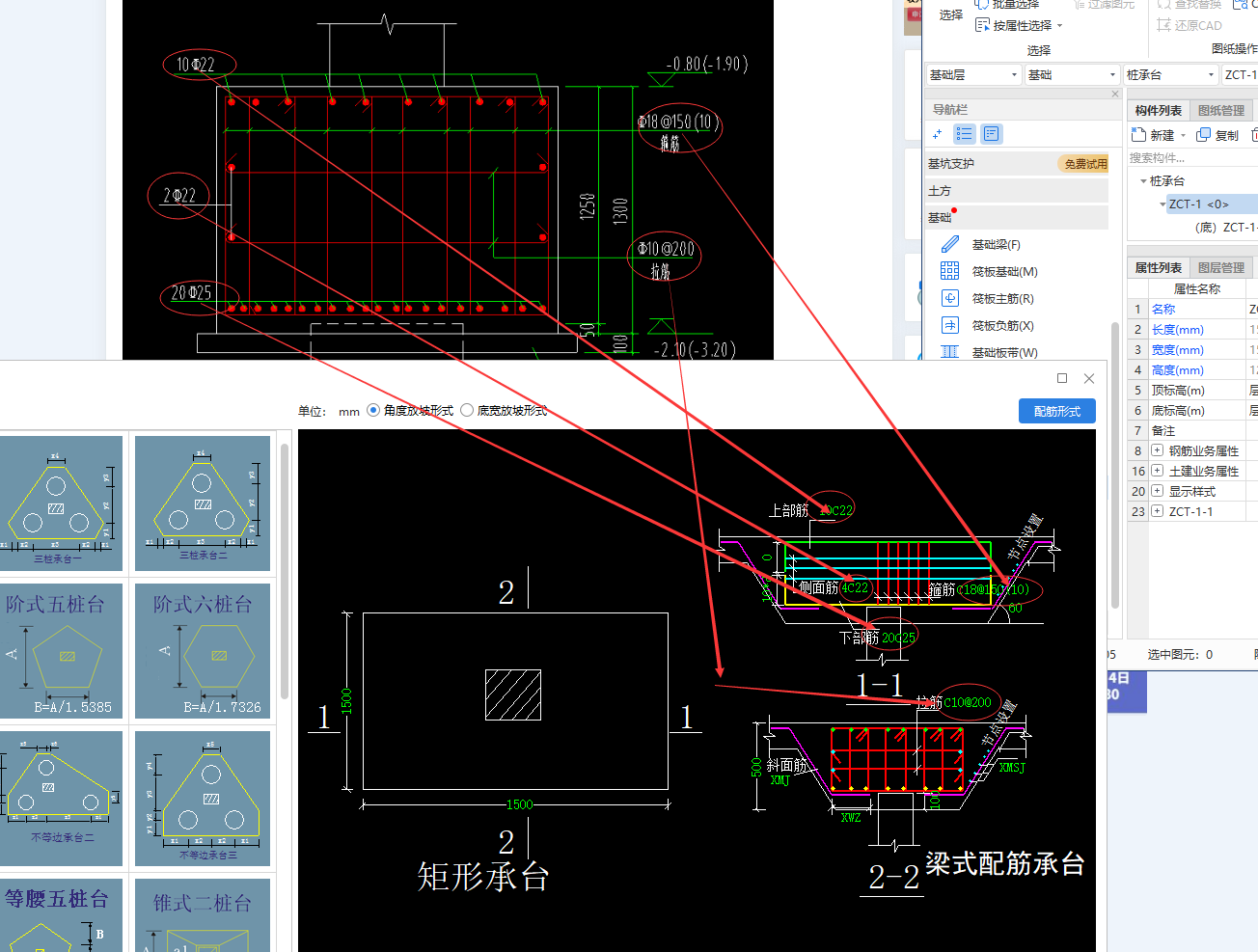Click the 下部筋 20C25 value in drawing
The width and height of the screenshot is (1258, 952).
tap(898, 638)
